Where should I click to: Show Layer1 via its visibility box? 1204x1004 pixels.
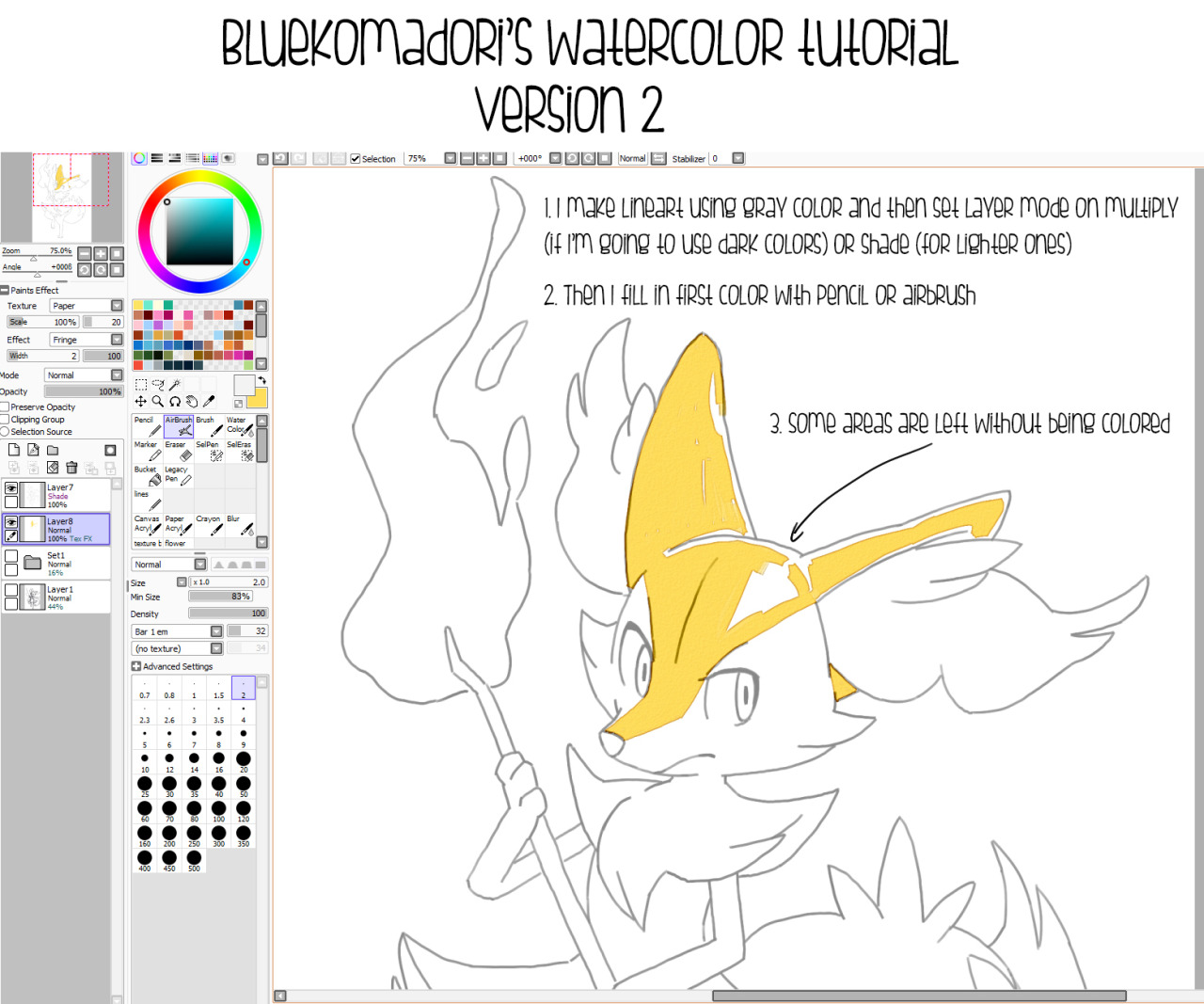[11, 590]
